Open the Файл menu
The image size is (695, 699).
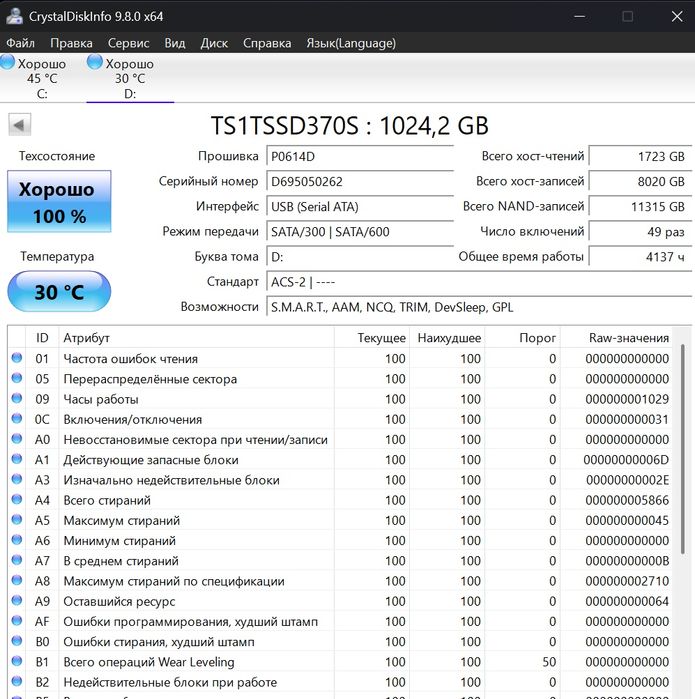[x=21, y=43]
